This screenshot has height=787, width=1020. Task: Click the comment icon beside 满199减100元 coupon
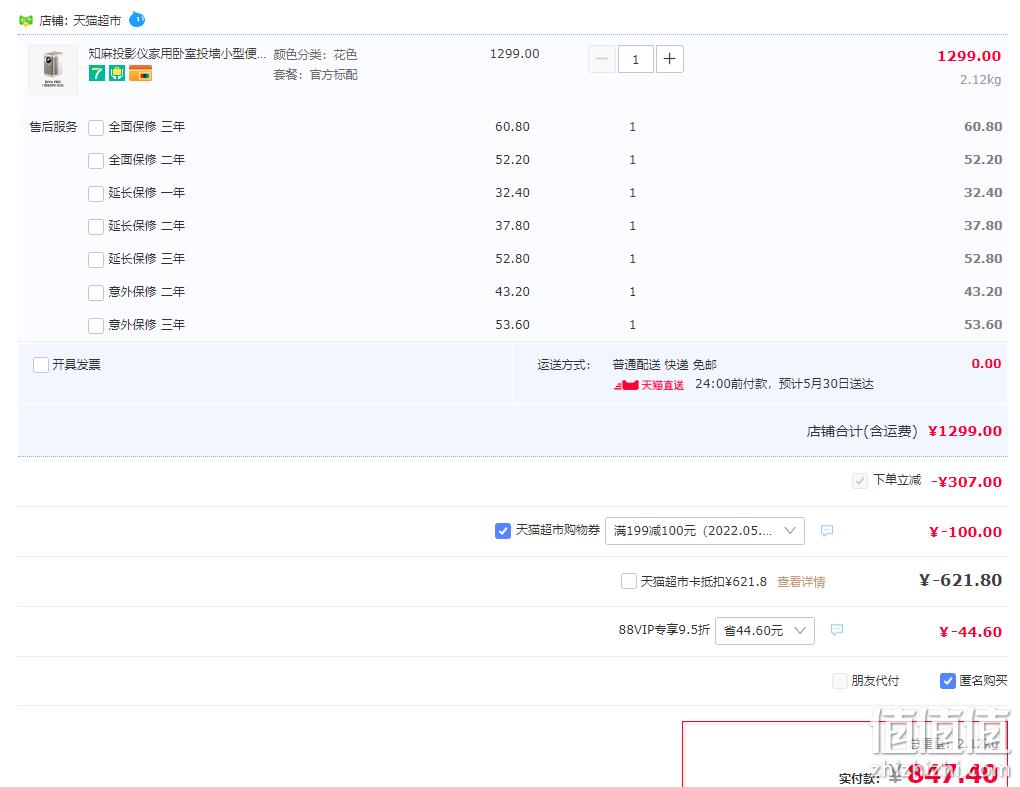[827, 531]
